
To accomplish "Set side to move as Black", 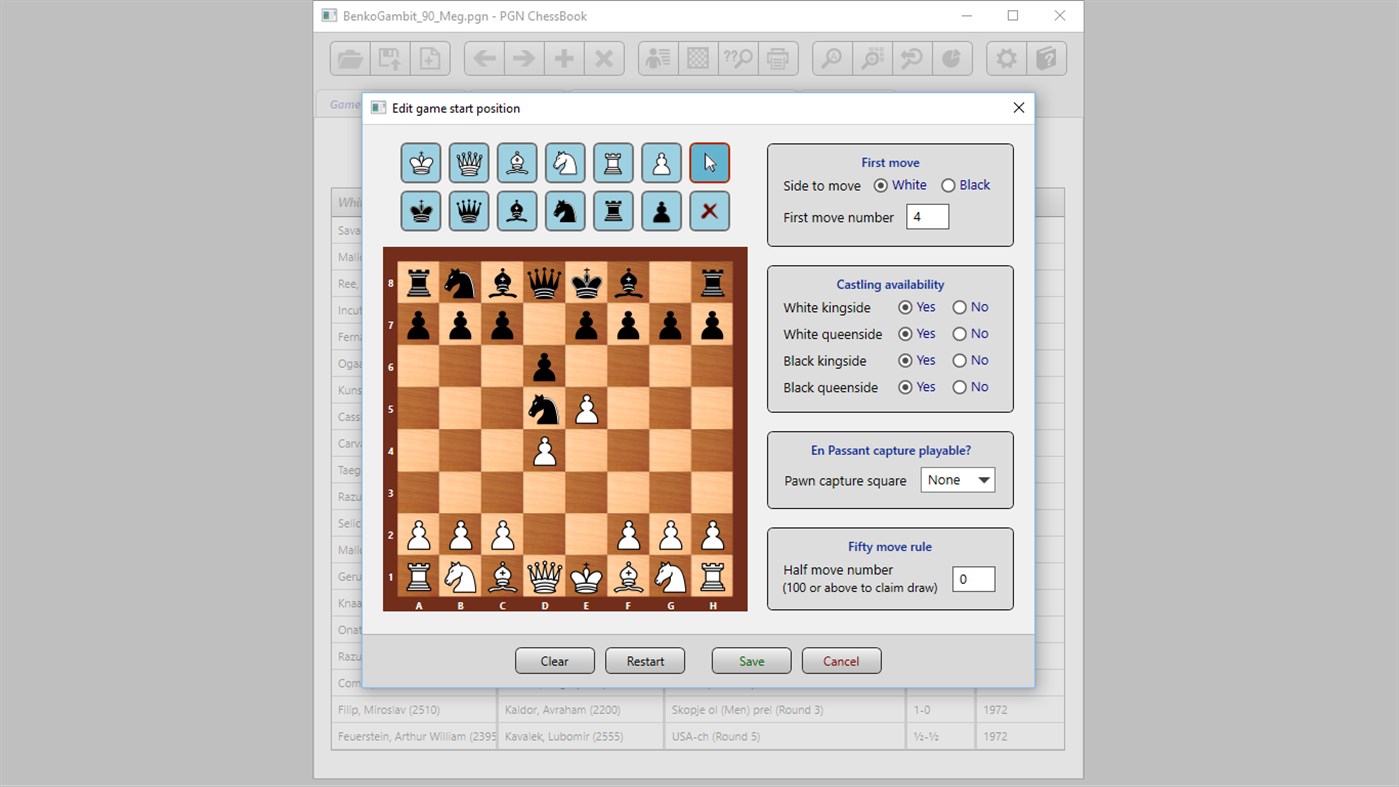I will [x=948, y=184].
